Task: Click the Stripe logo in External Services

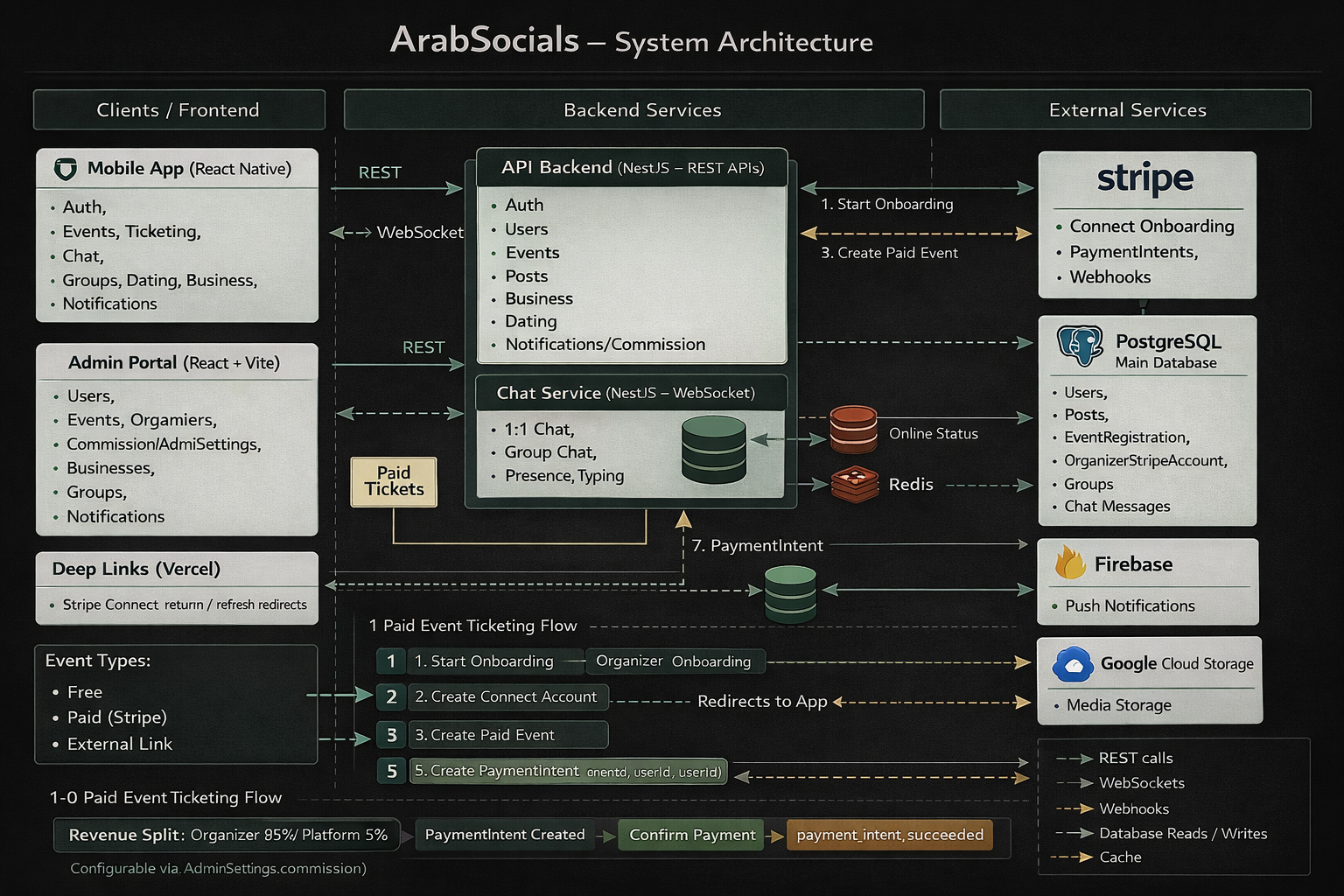Action: pos(1144,178)
